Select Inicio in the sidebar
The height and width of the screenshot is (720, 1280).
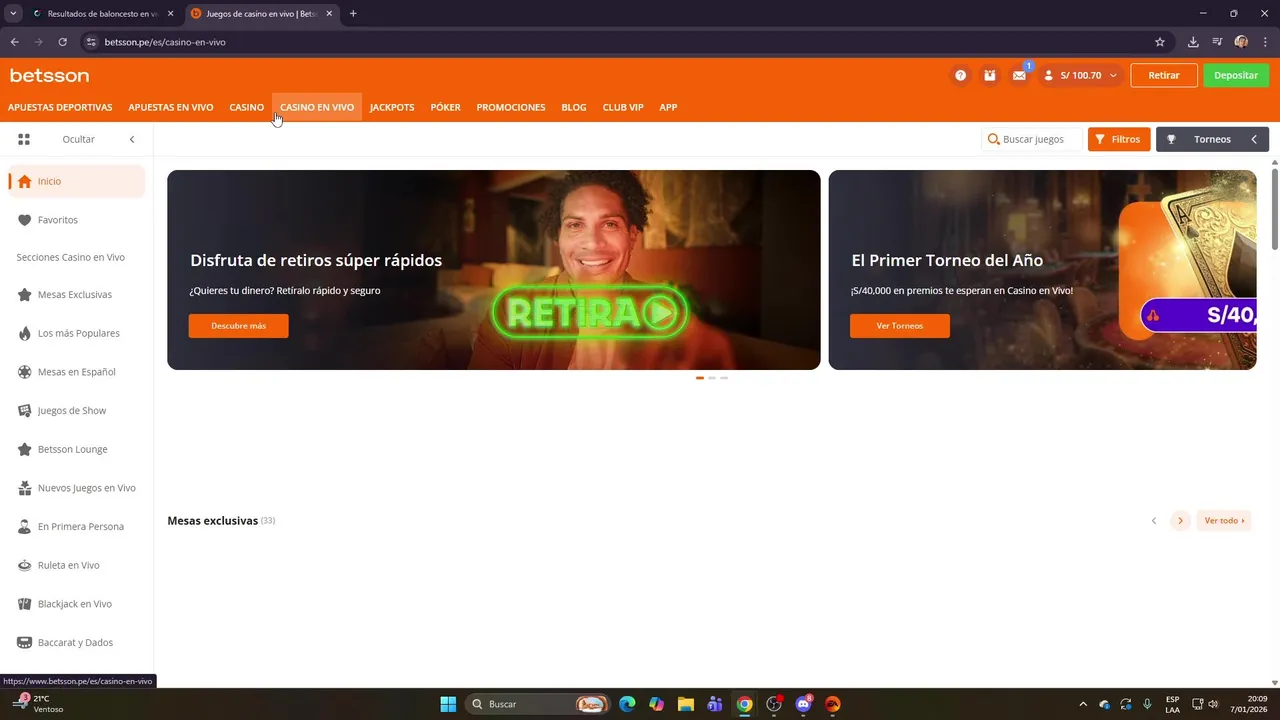coord(77,181)
